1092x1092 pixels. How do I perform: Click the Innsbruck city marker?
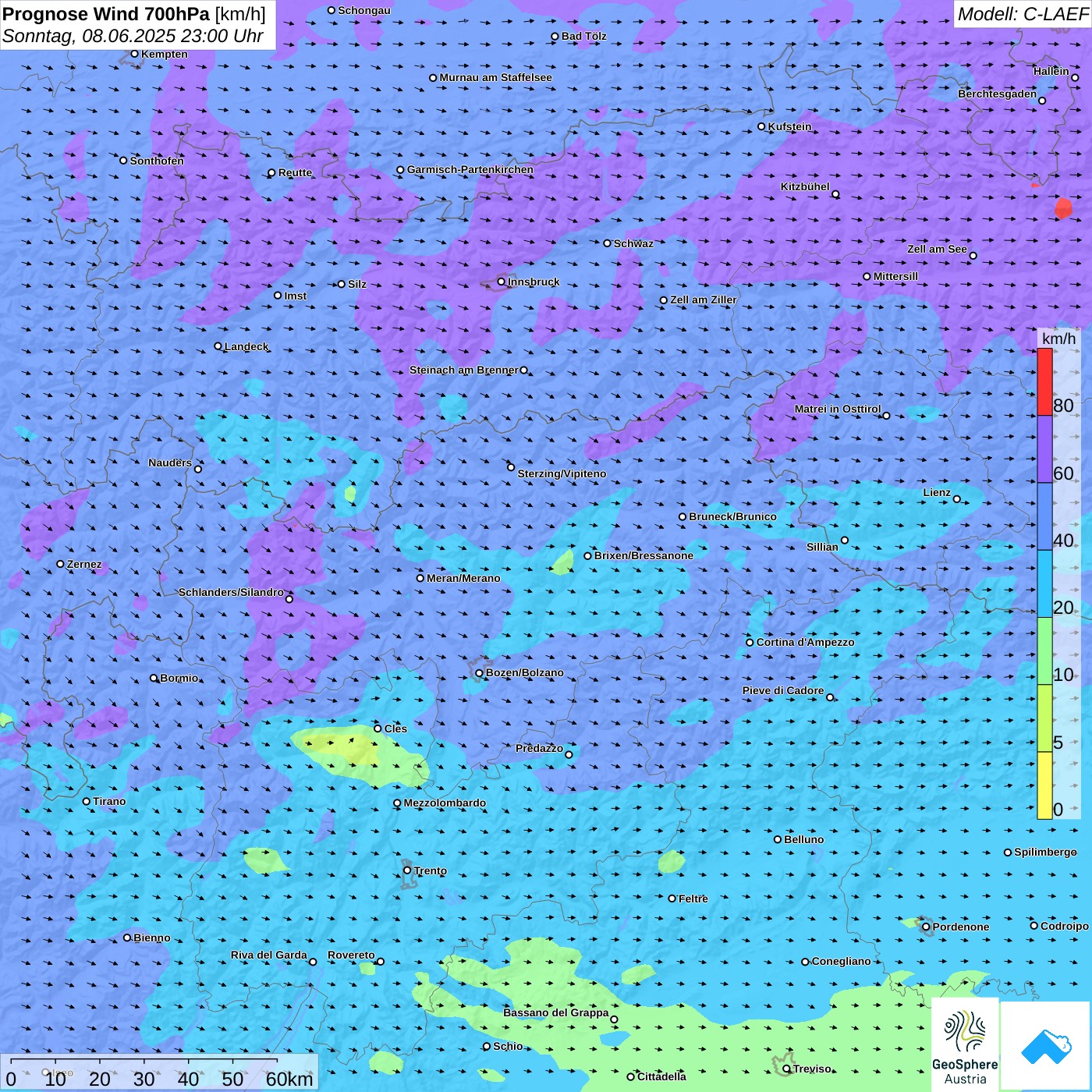tap(502, 282)
